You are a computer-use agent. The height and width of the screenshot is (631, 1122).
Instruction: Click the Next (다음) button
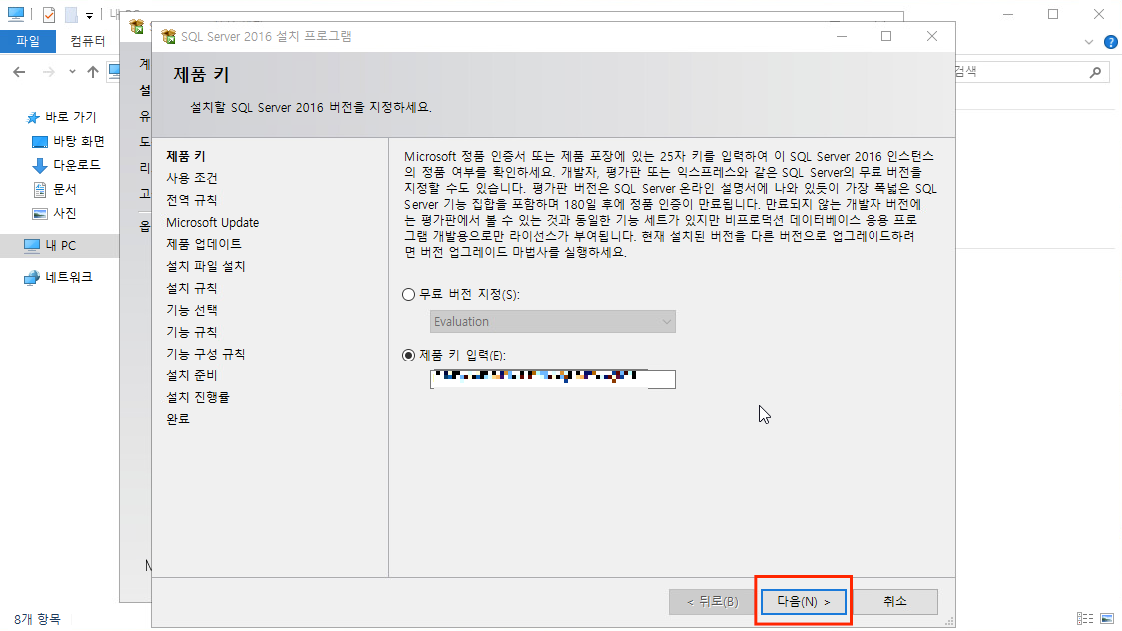click(804, 602)
